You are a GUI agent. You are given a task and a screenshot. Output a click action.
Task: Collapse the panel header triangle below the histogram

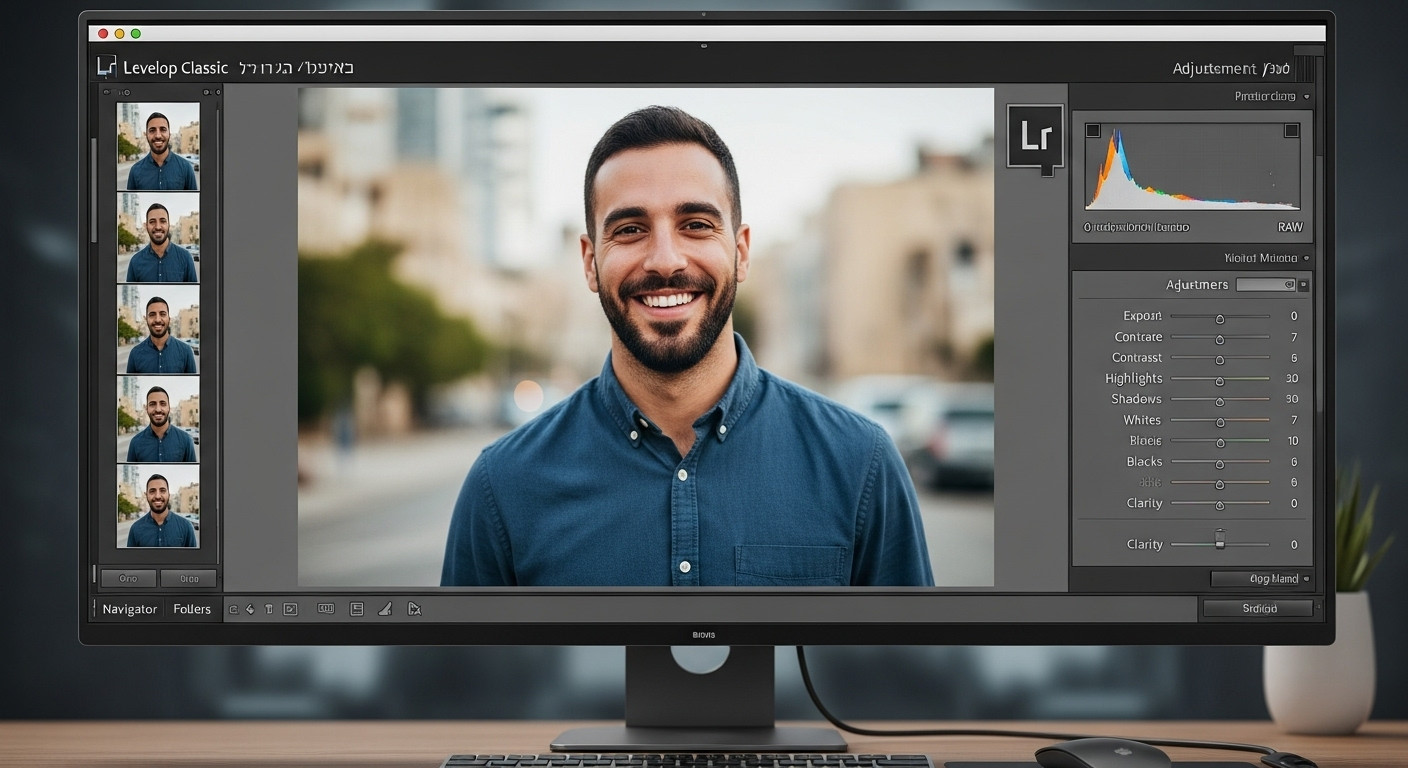(x=1306, y=258)
